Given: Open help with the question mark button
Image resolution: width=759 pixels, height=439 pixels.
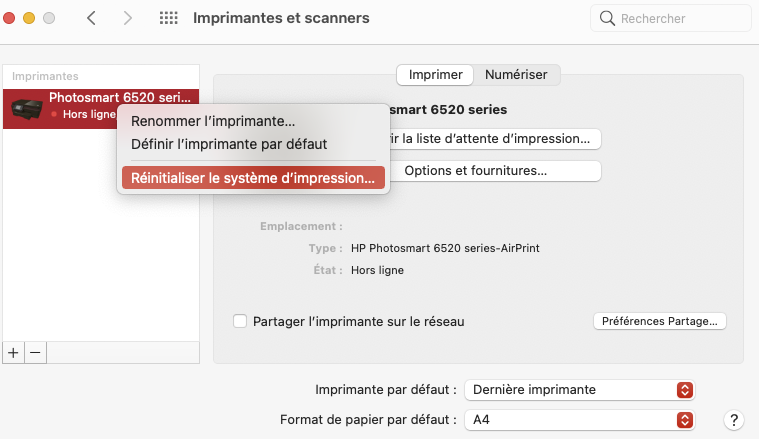Looking at the screenshot, I should tap(733, 420).
